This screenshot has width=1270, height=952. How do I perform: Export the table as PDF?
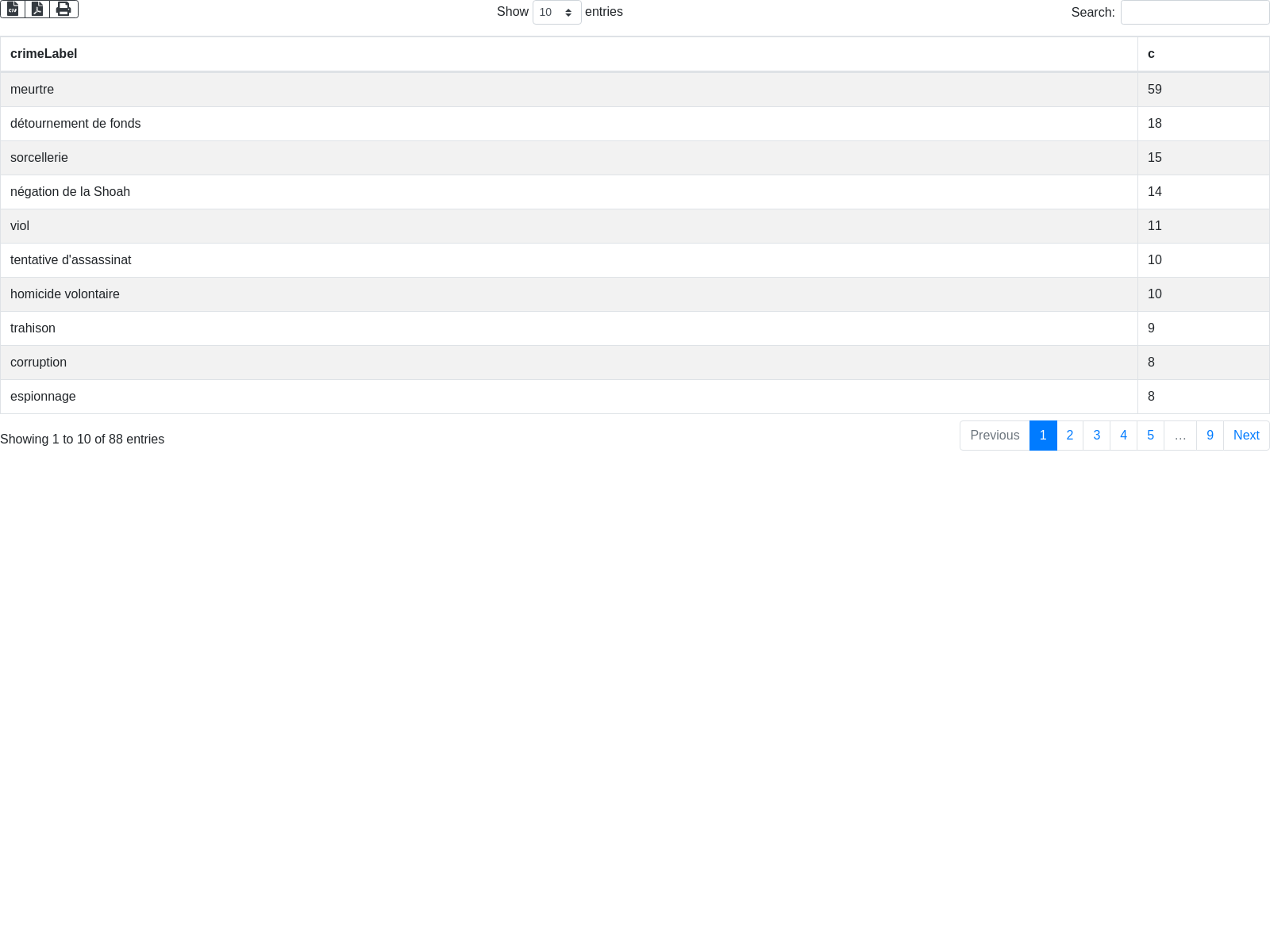click(x=37, y=9)
